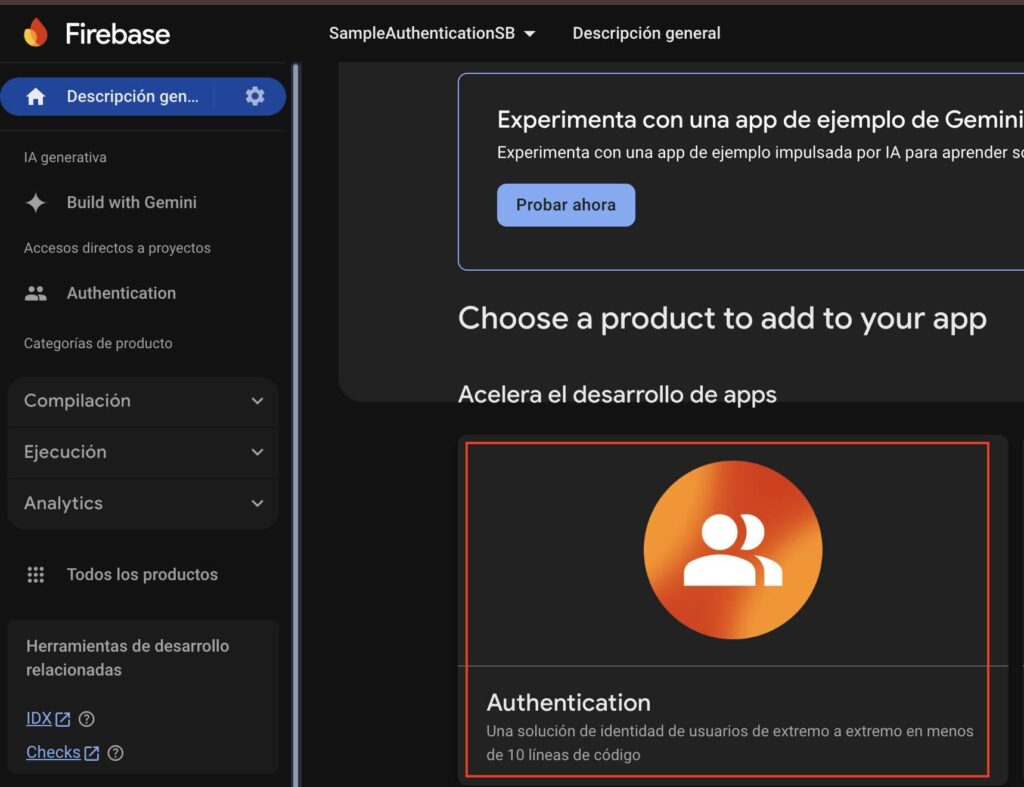Click the external link icon beside Checks
This screenshot has width=1024, height=787.
pyautogui.click(x=91, y=753)
